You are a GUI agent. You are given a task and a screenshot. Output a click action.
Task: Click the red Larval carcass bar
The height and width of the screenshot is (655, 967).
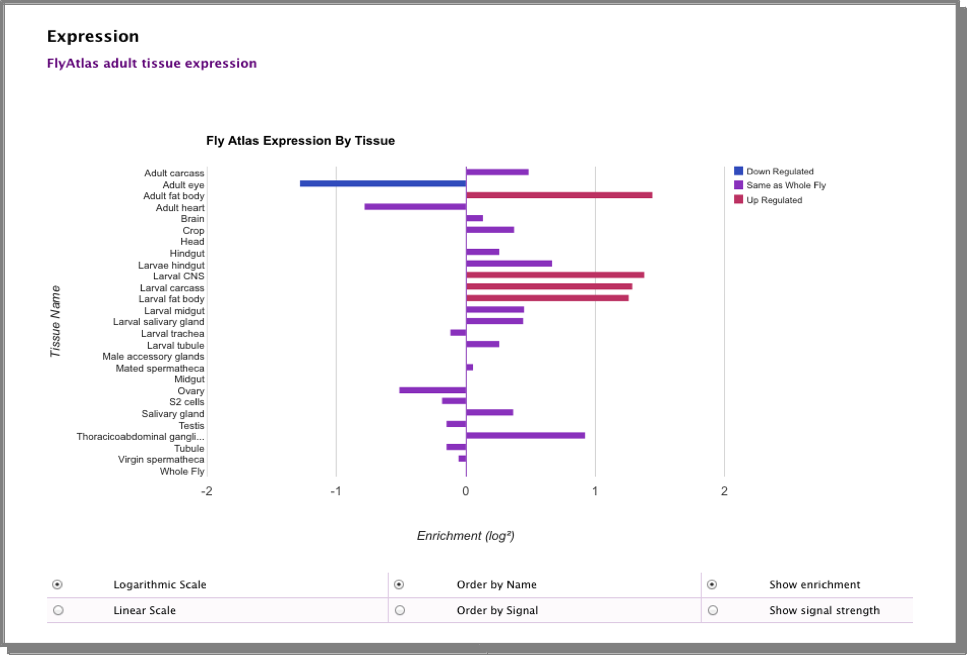[x=549, y=286]
